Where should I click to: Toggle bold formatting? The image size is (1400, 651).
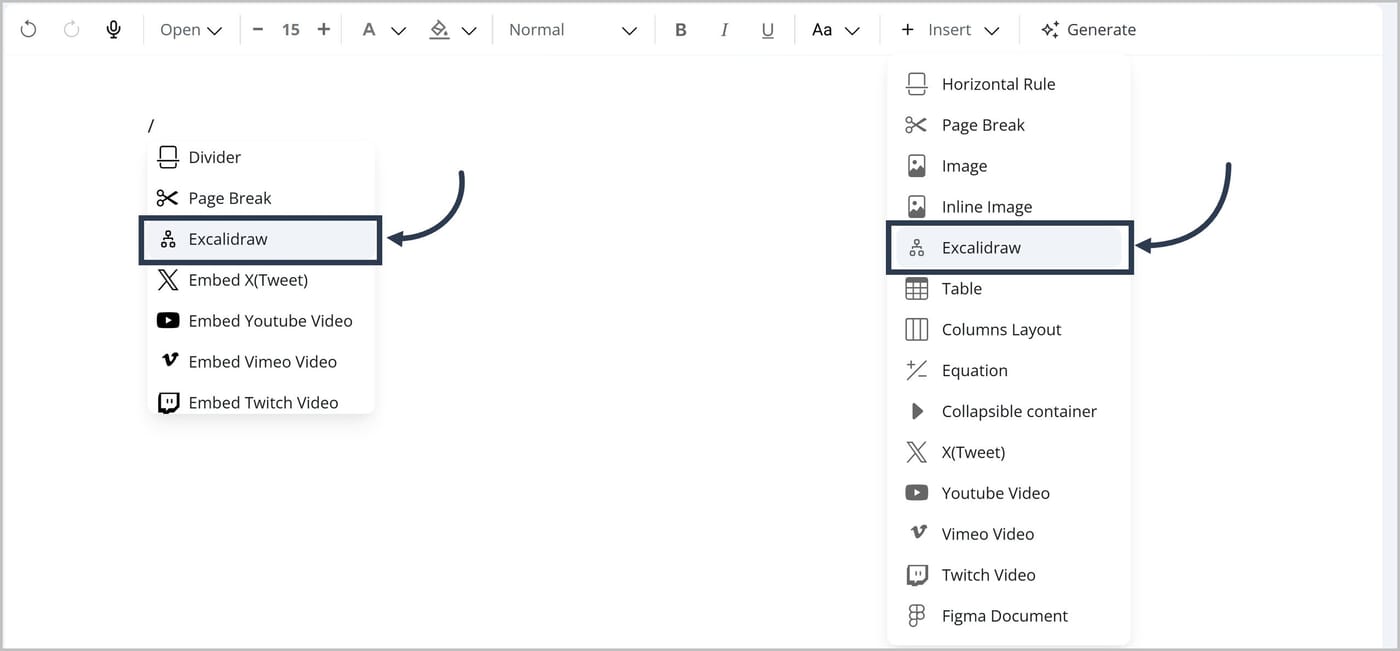coord(681,30)
